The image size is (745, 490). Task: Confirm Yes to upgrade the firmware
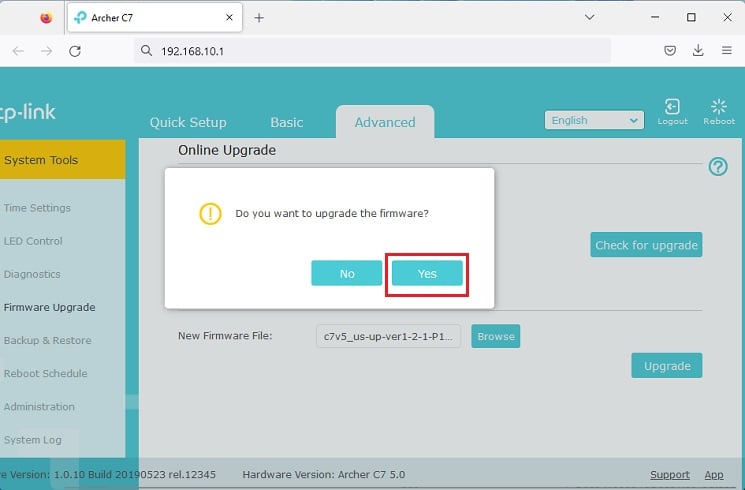427,273
